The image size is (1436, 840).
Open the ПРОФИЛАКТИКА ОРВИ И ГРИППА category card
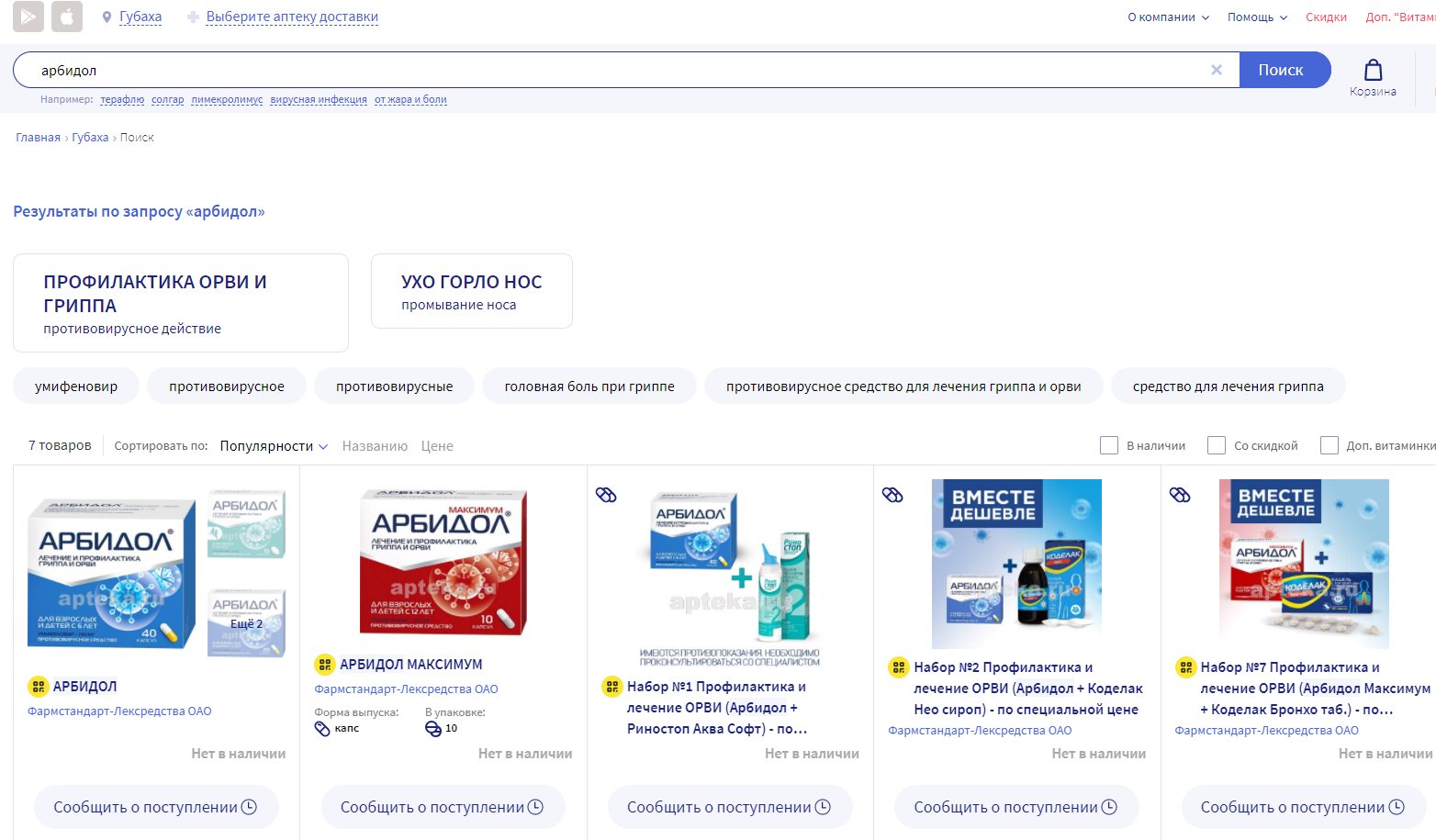pos(181,303)
